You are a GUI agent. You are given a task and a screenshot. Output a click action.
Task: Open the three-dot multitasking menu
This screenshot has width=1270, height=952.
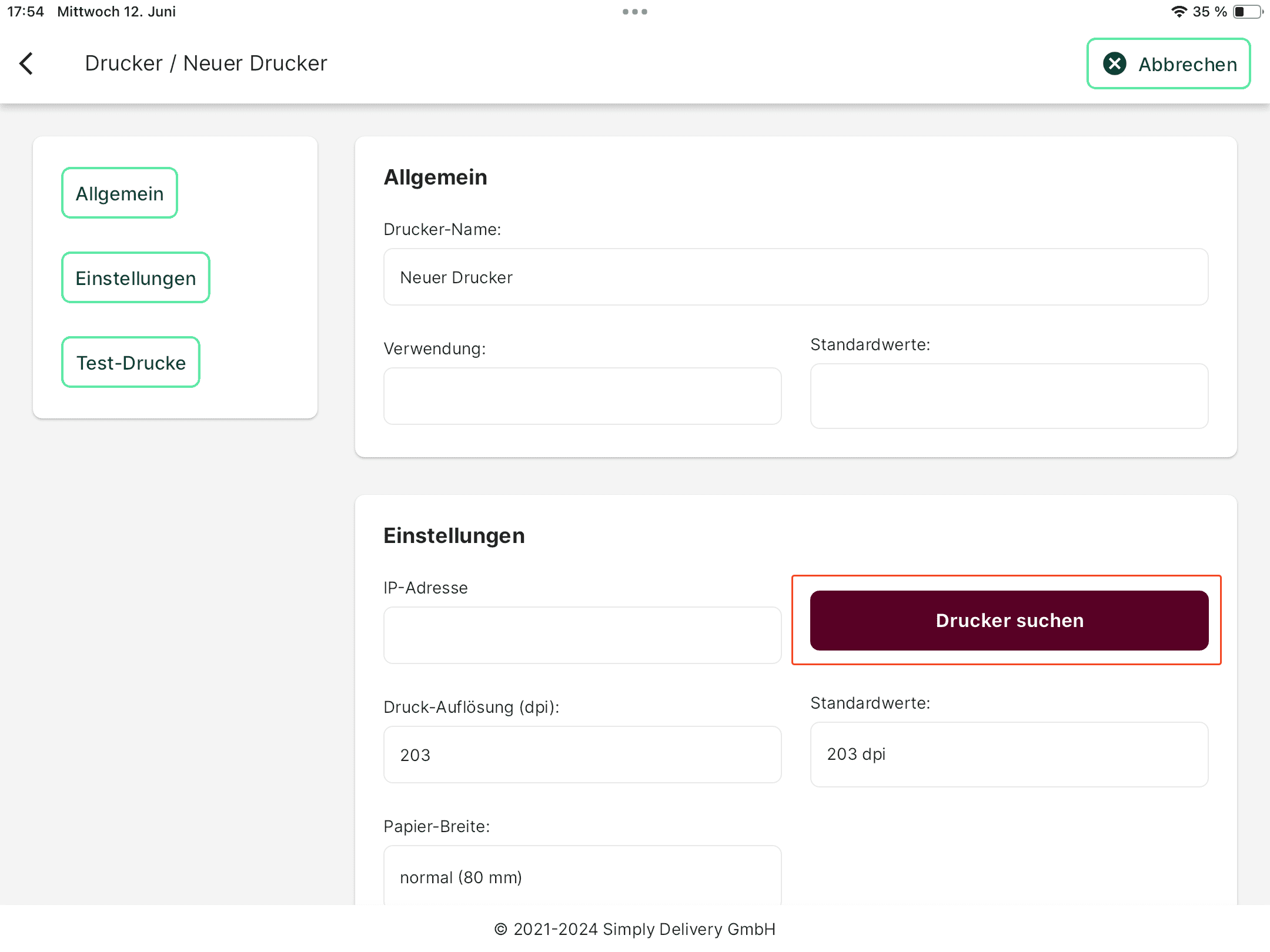tap(635, 12)
